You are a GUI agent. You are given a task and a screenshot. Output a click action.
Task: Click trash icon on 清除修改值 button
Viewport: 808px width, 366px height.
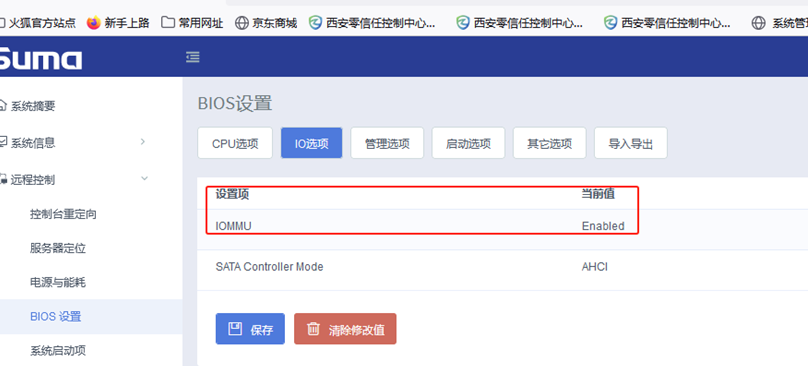pos(313,329)
